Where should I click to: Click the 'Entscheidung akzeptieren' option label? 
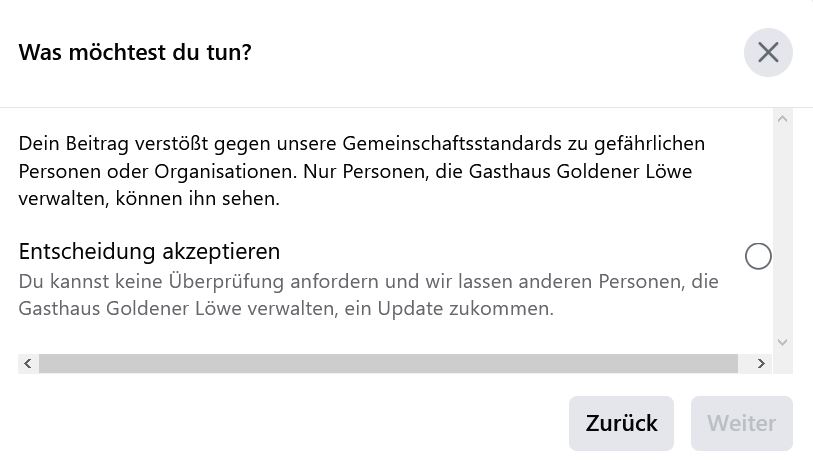tap(149, 251)
